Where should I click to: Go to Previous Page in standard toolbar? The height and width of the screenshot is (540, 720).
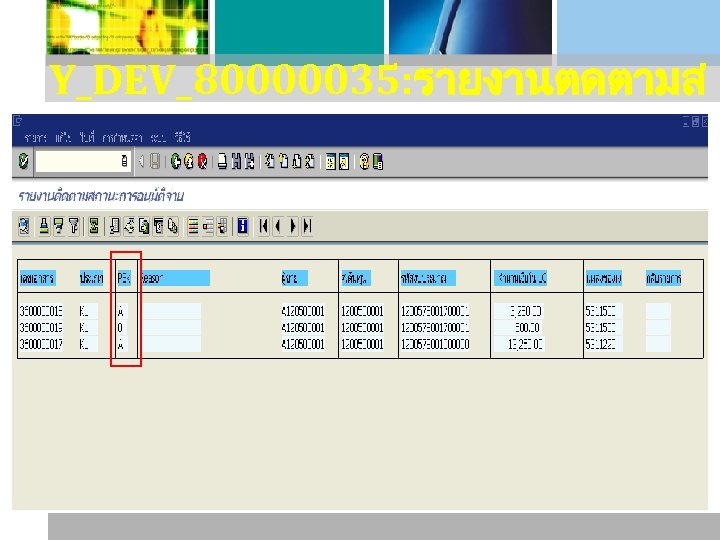[283, 161]
